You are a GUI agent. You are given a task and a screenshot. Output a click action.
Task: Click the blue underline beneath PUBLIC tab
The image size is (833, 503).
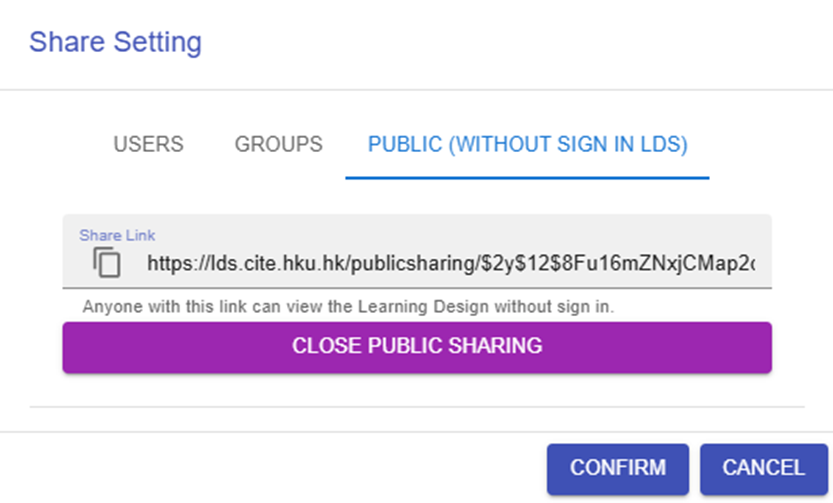click(527, 177)
